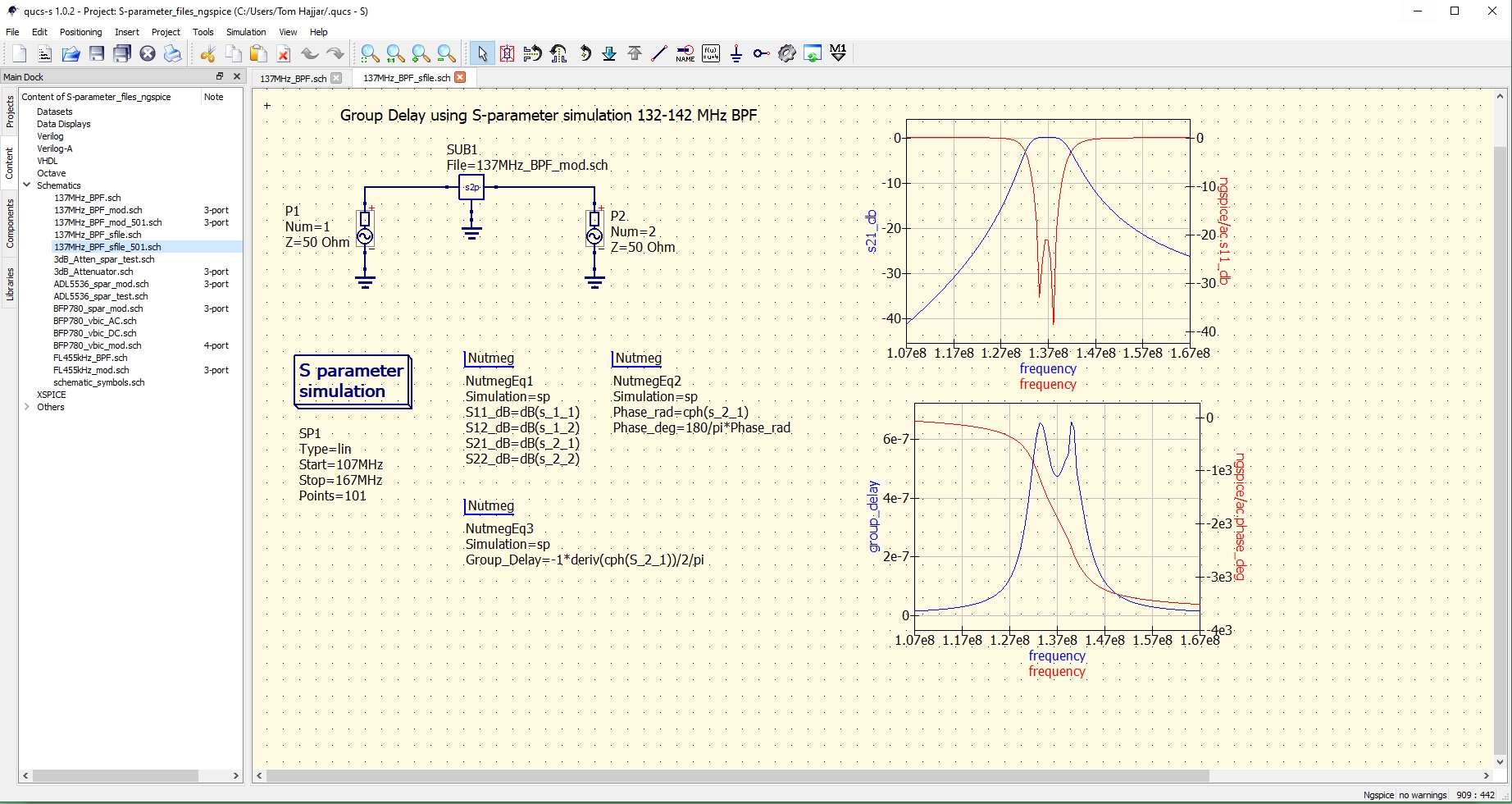This screenshot has width=1512, height=804.
Task: Zoom to 1:1 view scale
Action: pyautogui.click(x=394, y=53)
